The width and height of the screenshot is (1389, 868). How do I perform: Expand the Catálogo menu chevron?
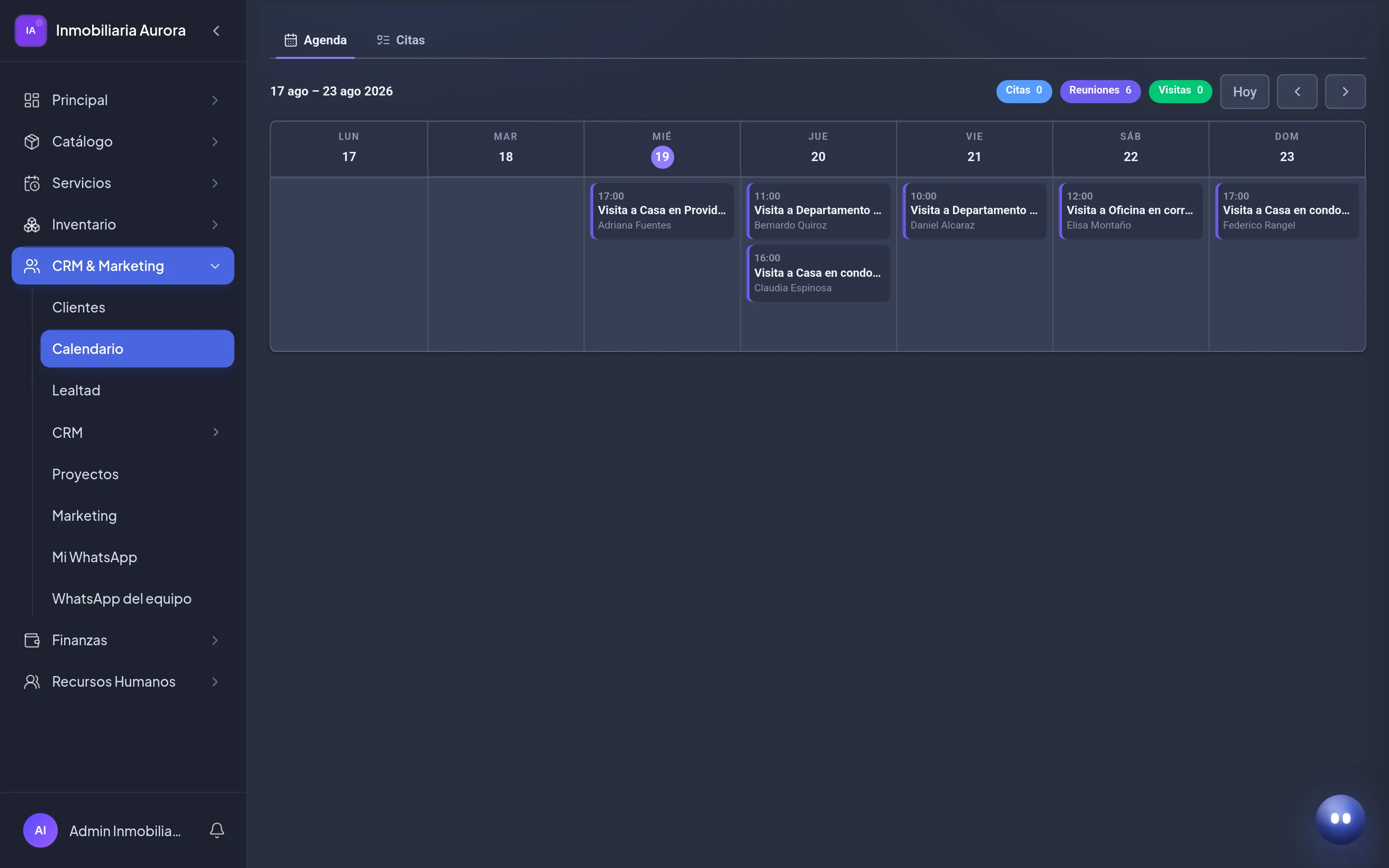(x=215, y=141)
